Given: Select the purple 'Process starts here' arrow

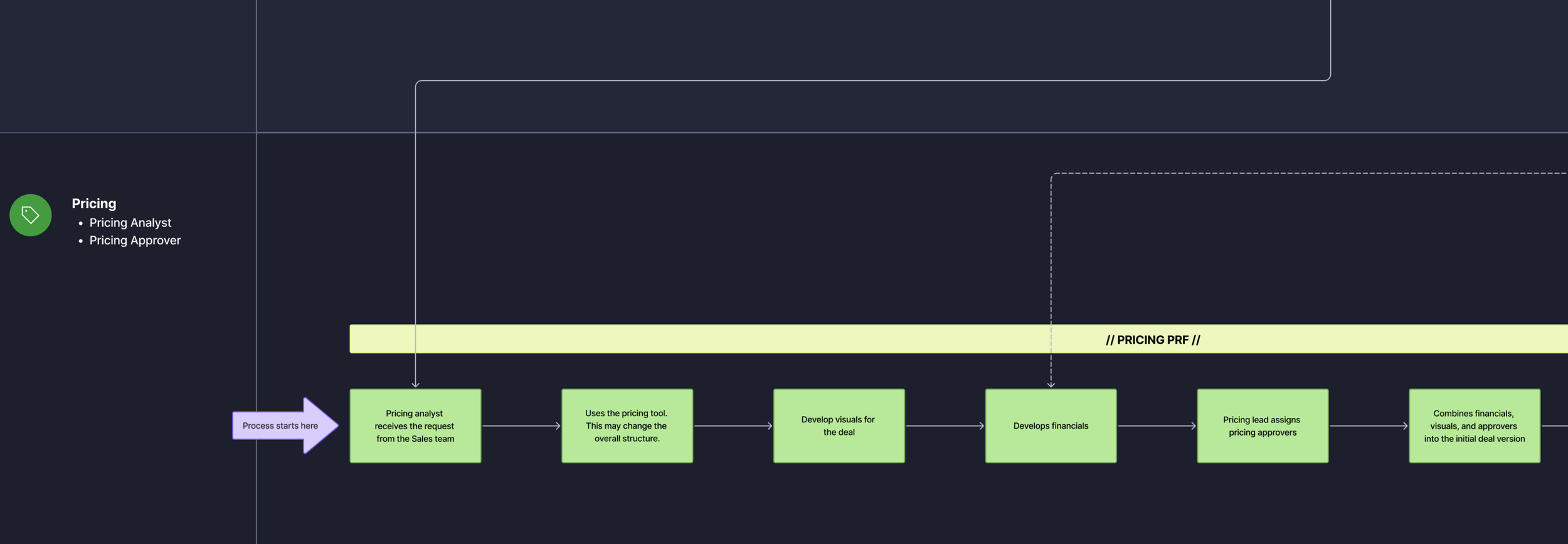Looking at the screenshot, I should click(285, 426).
